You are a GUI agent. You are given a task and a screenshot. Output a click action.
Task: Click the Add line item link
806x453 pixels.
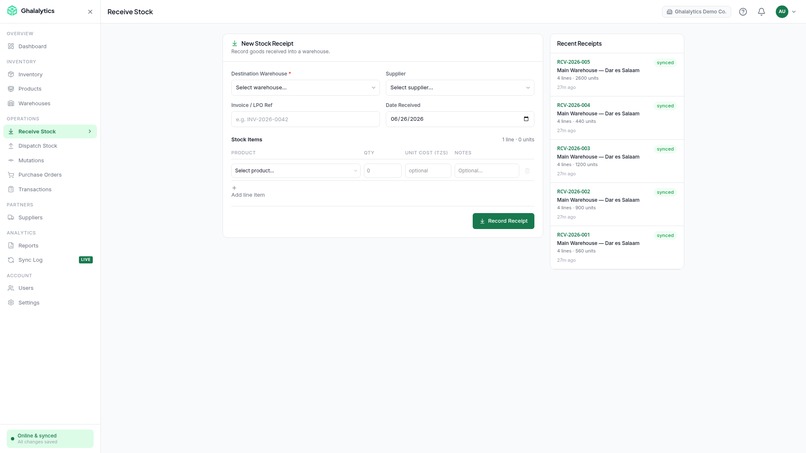click(x=248, y=195)
